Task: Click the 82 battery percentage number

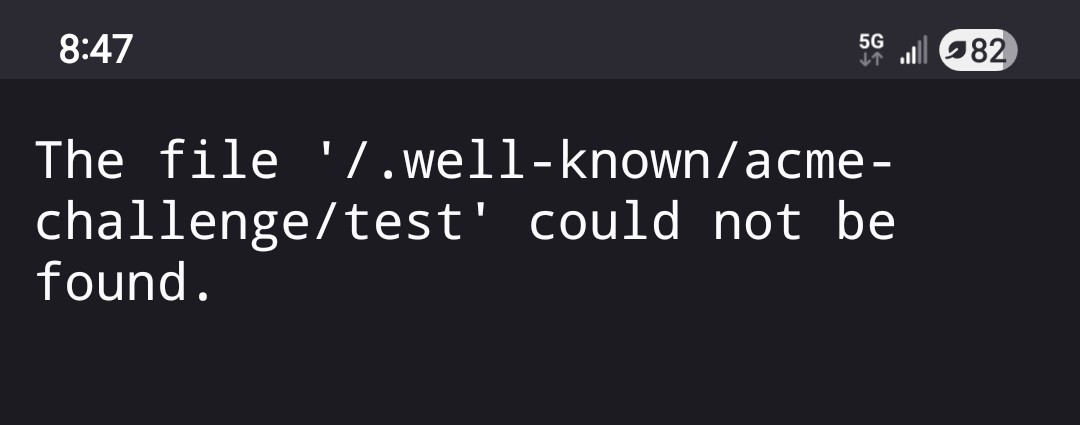Action: point(990,50)
